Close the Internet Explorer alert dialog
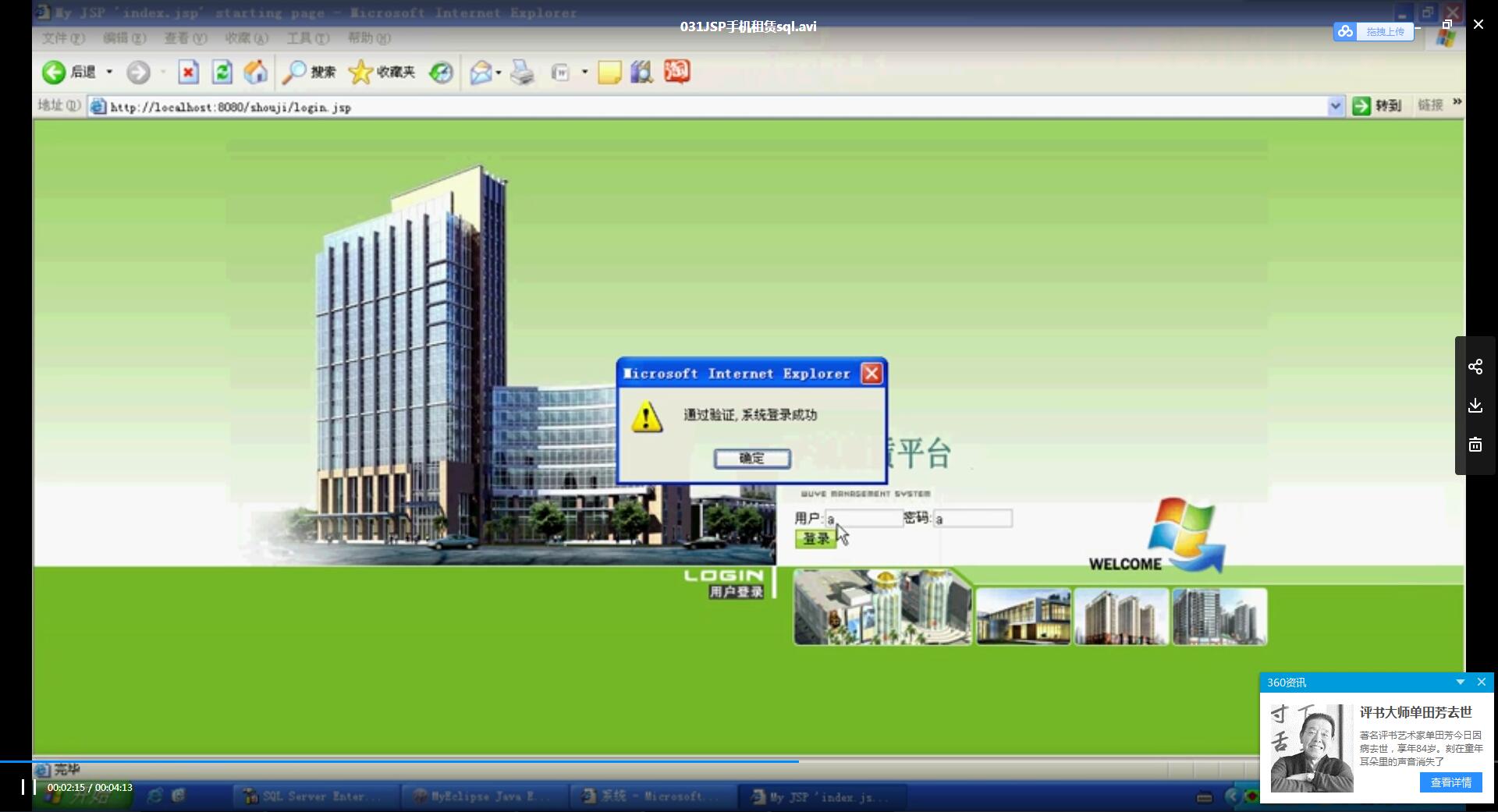The image size is (1498, 812). (x=871, y=374)
